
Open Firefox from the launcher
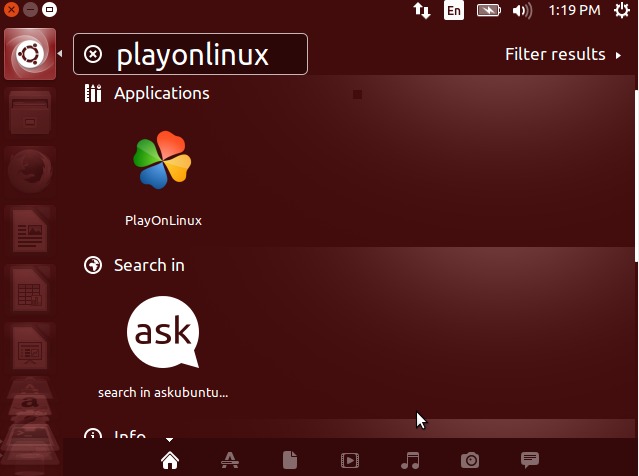pos(30,170)
